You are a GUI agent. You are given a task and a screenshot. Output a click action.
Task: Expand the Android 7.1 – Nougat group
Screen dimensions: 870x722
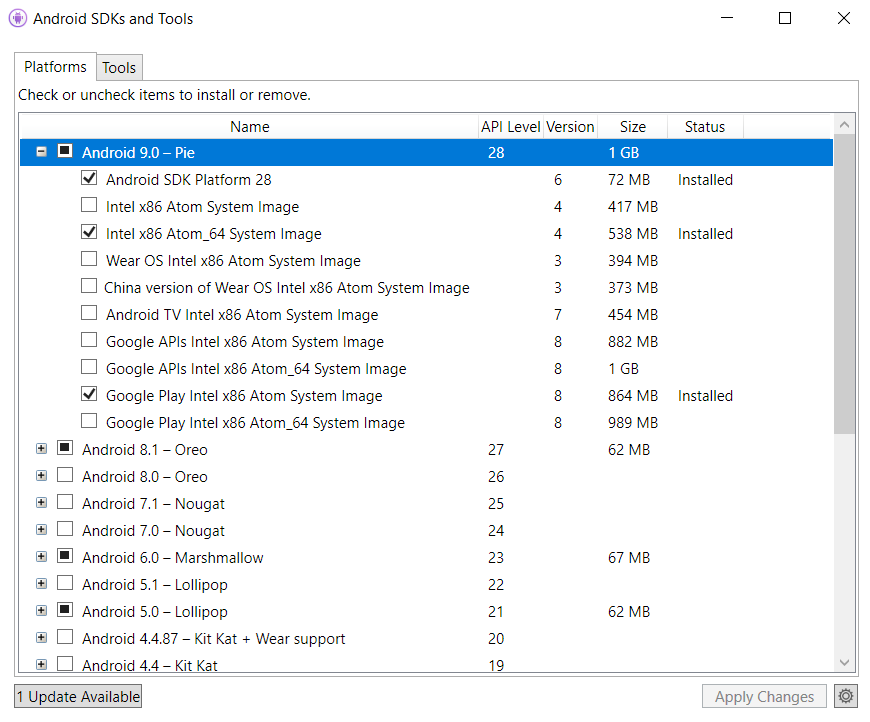(41, 503)
